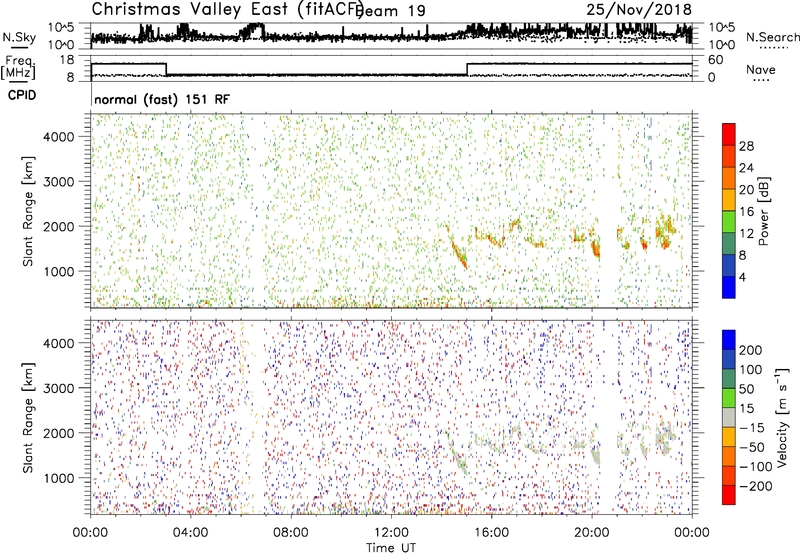Viewport: 800px width, 554px height.
Task: Click the '18' frequency axis value
Action: [68, 60]
